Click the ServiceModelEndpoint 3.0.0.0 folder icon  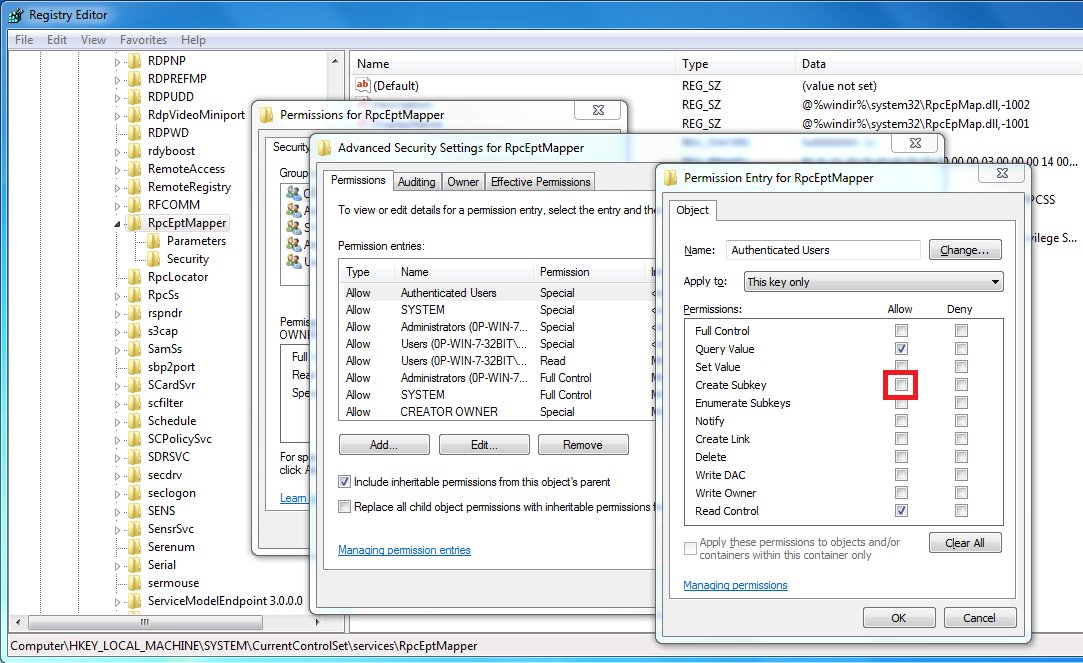[x=135, y=601]
